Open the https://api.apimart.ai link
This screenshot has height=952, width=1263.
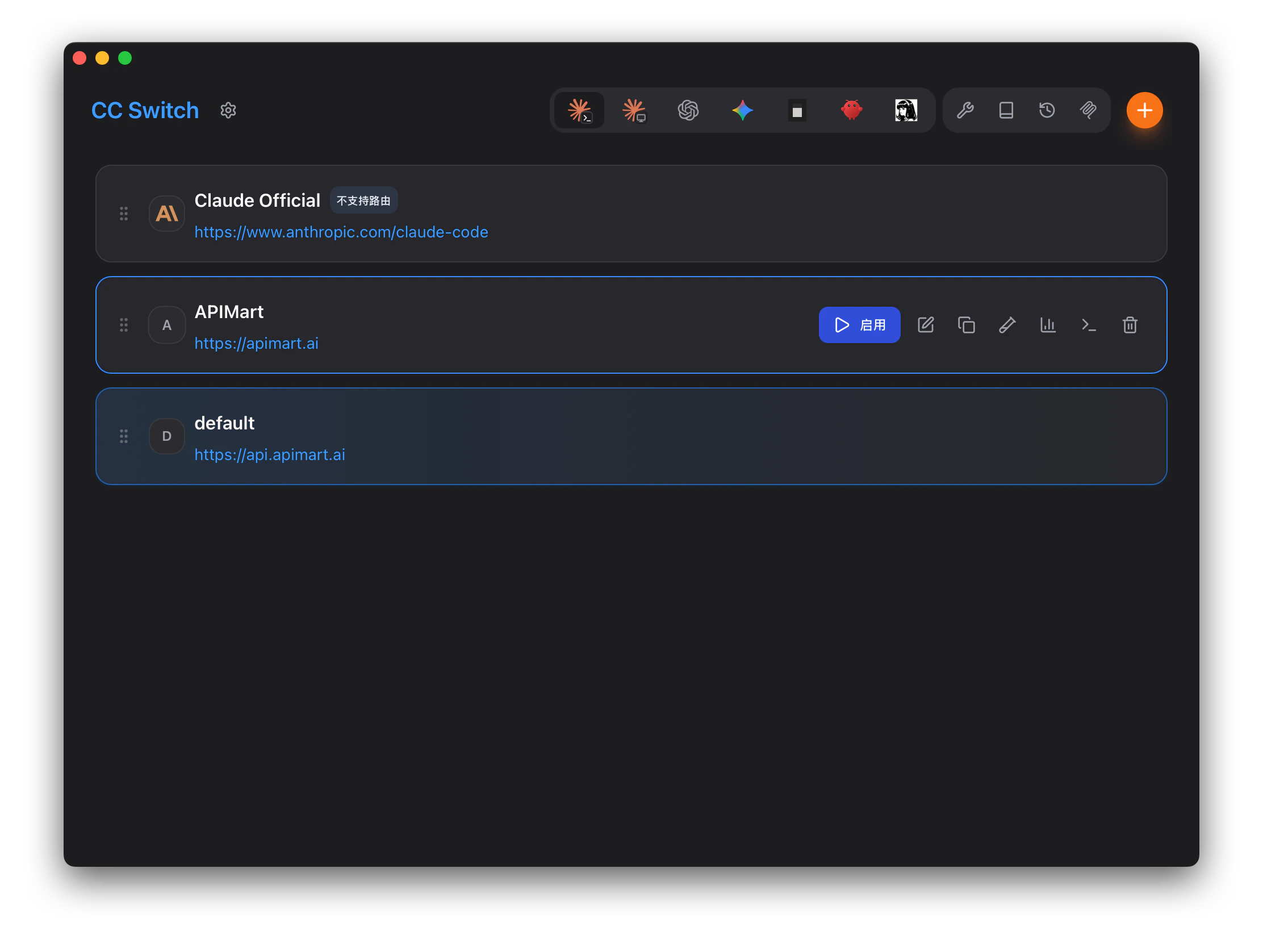(x=270, y=454)
